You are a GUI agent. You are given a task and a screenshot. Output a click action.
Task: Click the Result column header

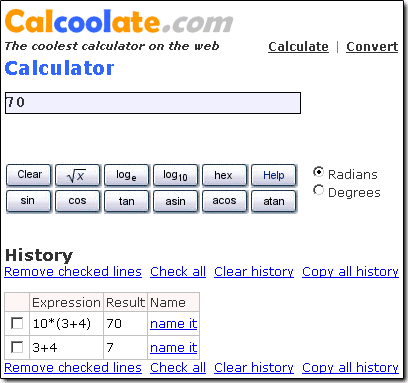pos(125,302)
